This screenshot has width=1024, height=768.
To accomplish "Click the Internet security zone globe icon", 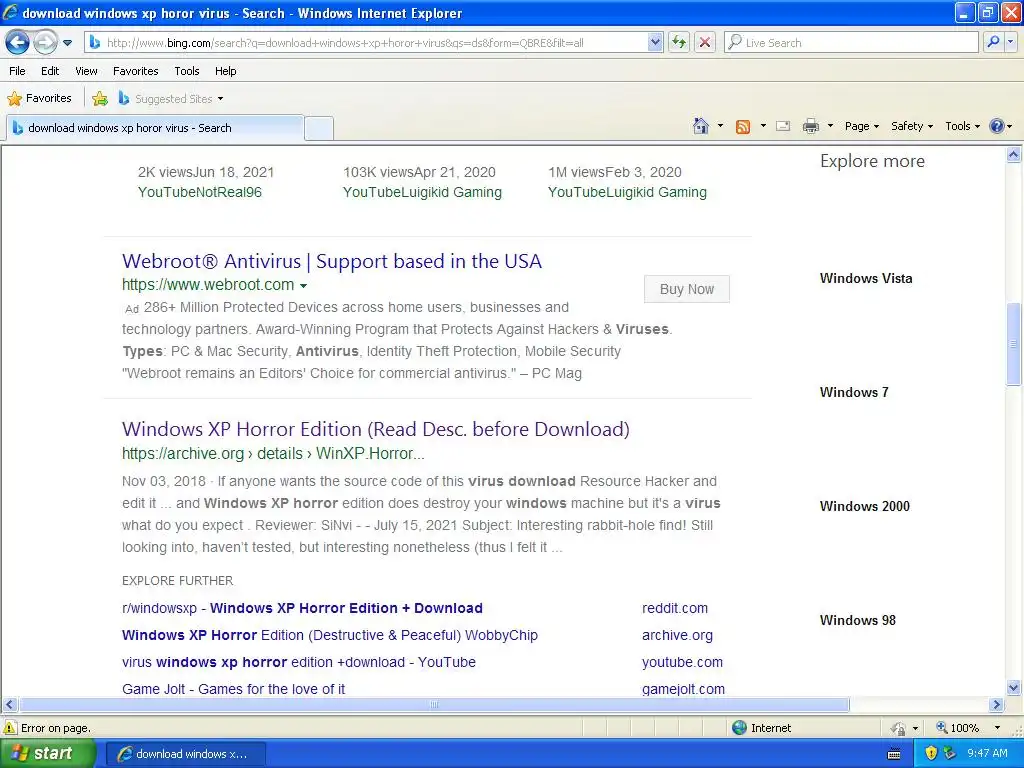I will (739, 728).
